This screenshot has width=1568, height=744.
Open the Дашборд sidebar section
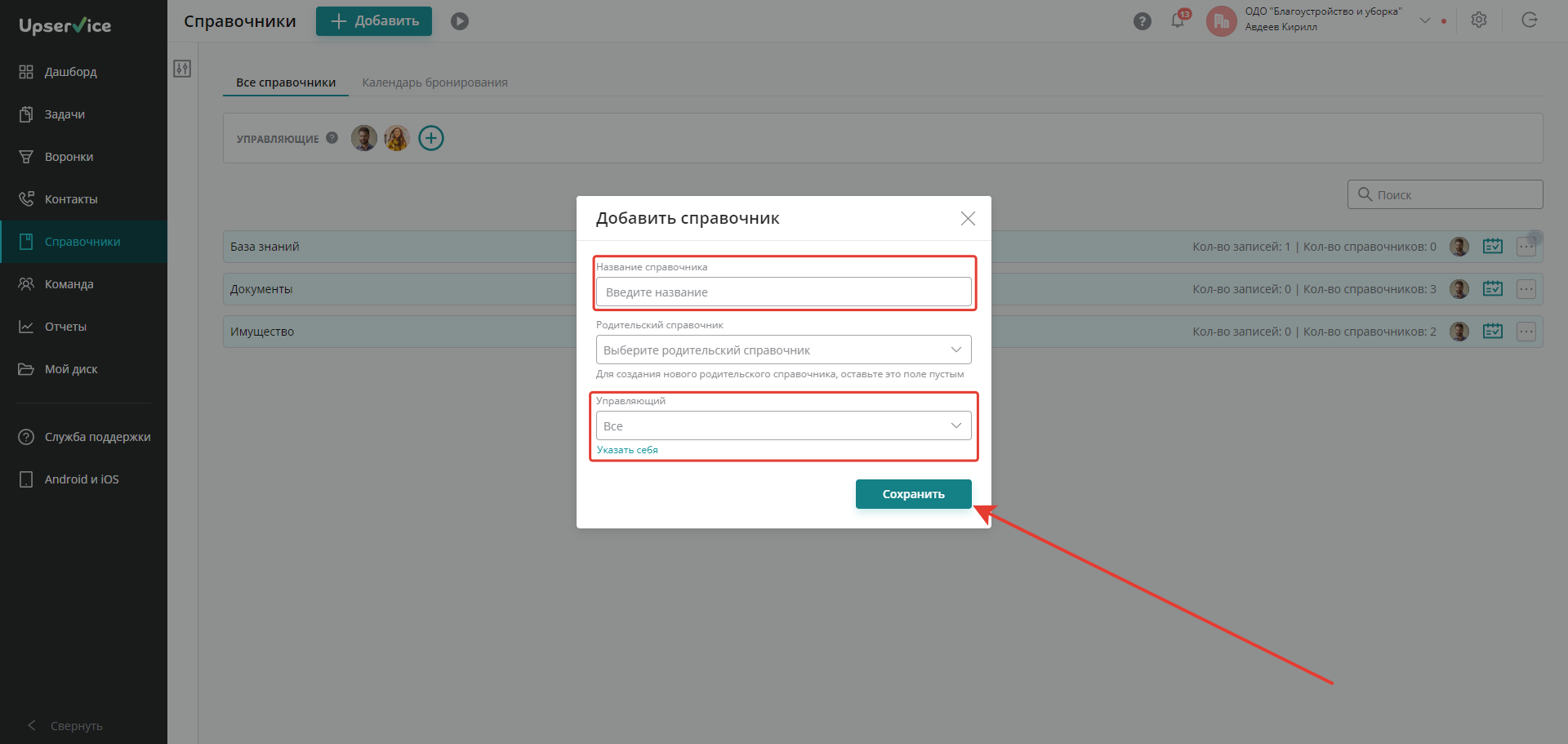pos(83,72)
